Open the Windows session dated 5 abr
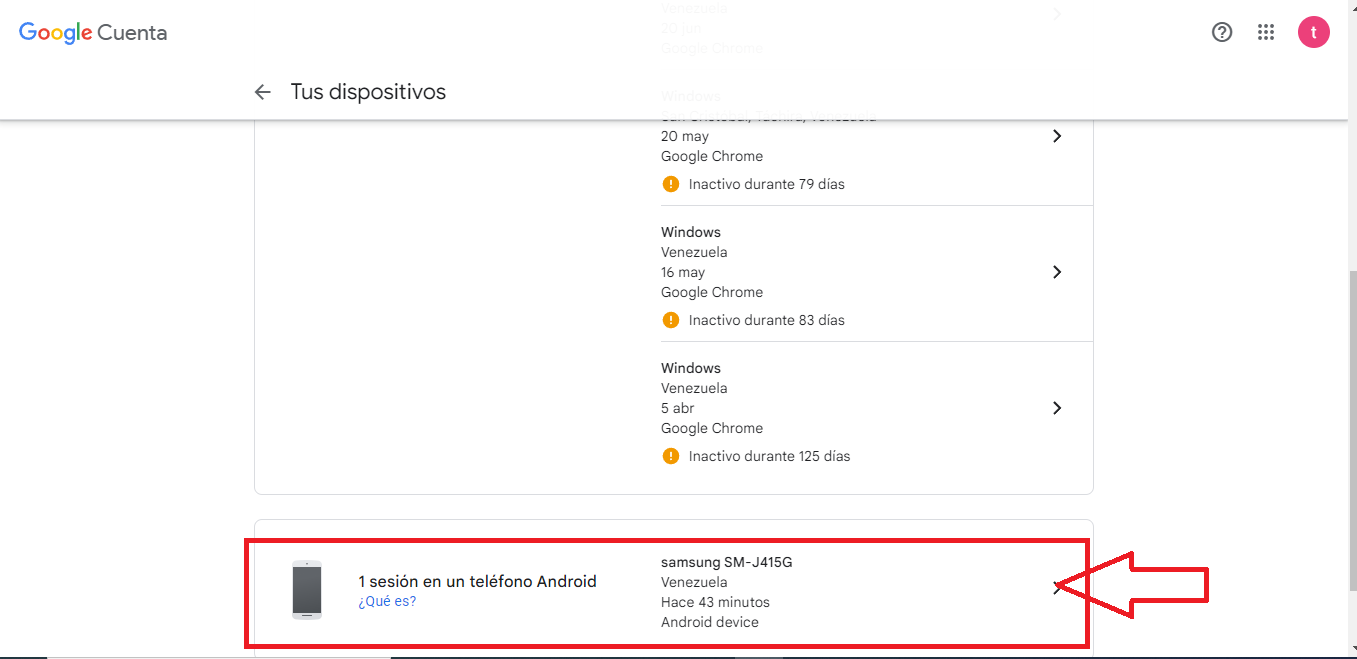This screenshot has height=659, width=1357. 1057,408
